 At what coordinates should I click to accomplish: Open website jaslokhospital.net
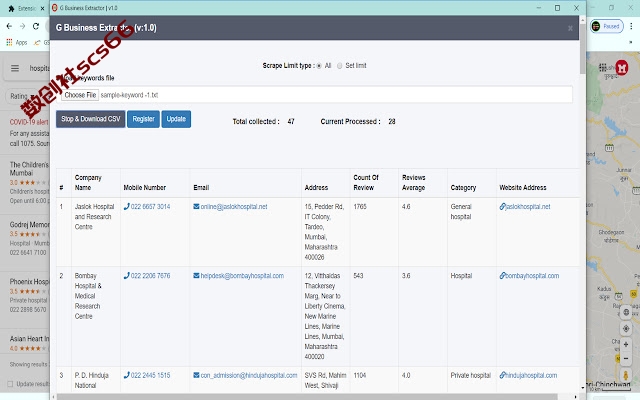pos(528,207)
